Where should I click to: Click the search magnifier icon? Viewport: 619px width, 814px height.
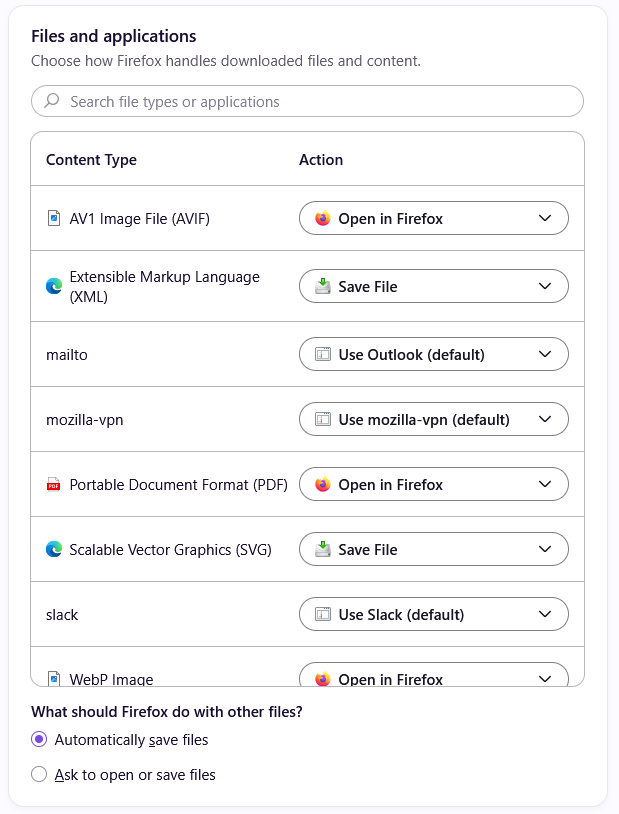(x=52, y=101)
